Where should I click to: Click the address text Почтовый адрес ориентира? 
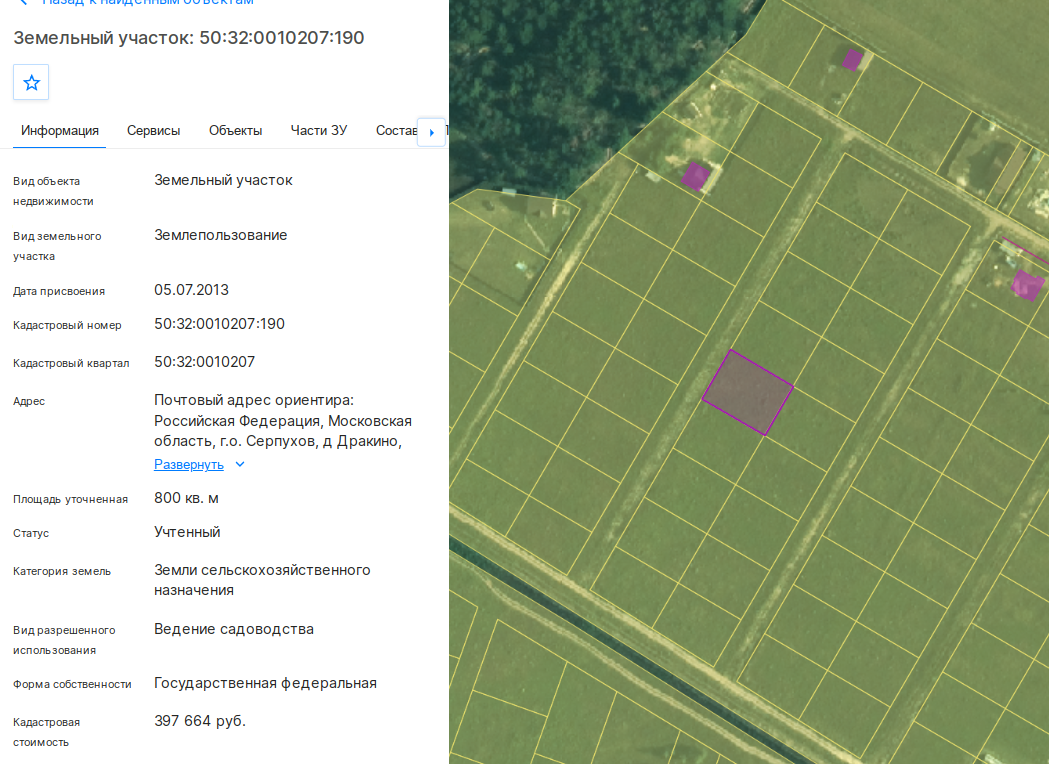point(254,400)
